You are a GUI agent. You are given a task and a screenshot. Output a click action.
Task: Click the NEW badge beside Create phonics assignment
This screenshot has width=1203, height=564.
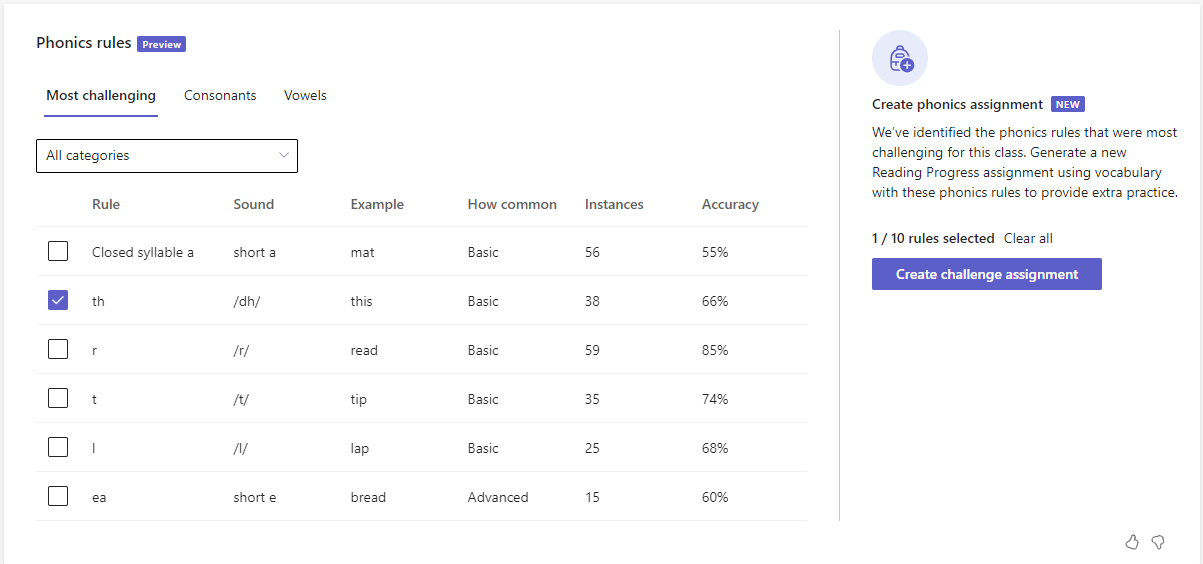(x=1067, y=104)
